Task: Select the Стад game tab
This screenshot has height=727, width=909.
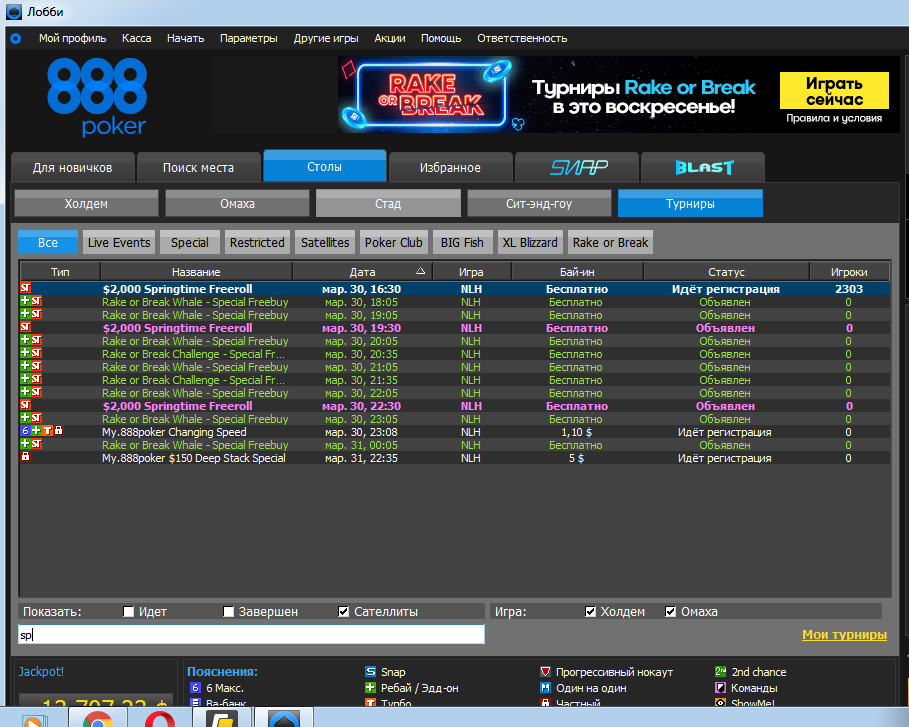Action: (388, 203)
